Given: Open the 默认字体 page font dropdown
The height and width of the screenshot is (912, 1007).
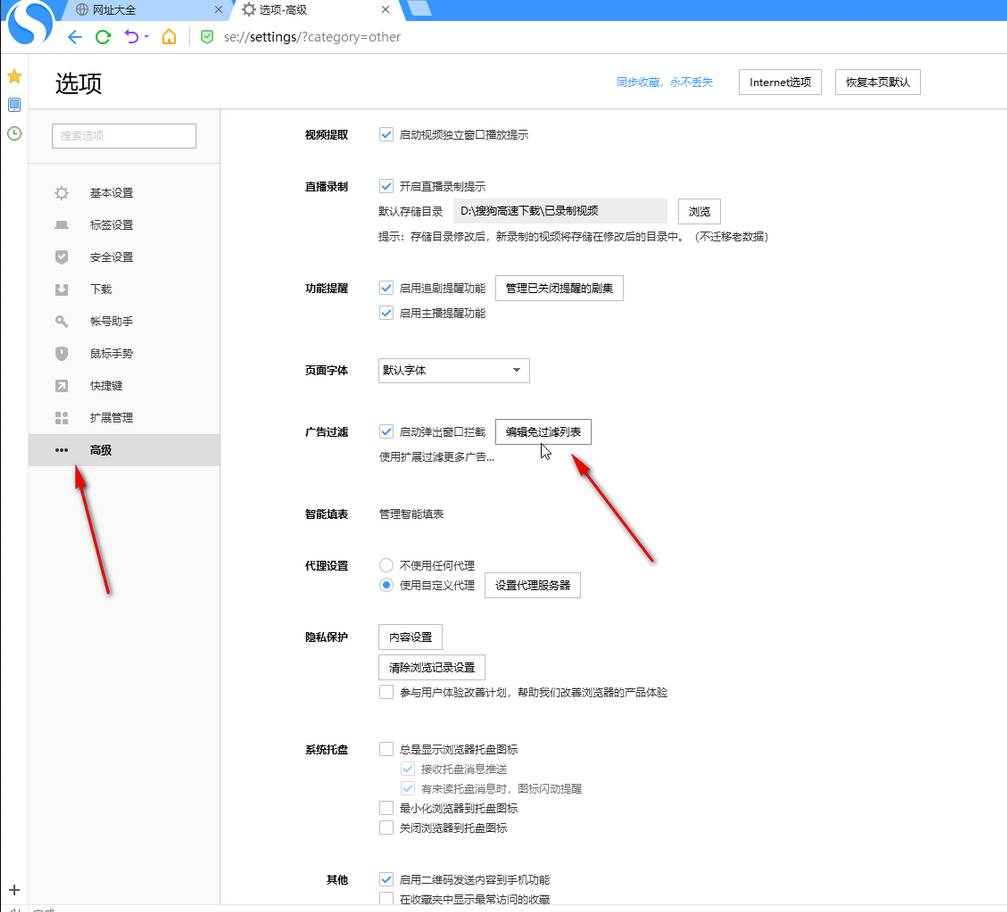Looking at the screenshot, I should tap(454, 371).
